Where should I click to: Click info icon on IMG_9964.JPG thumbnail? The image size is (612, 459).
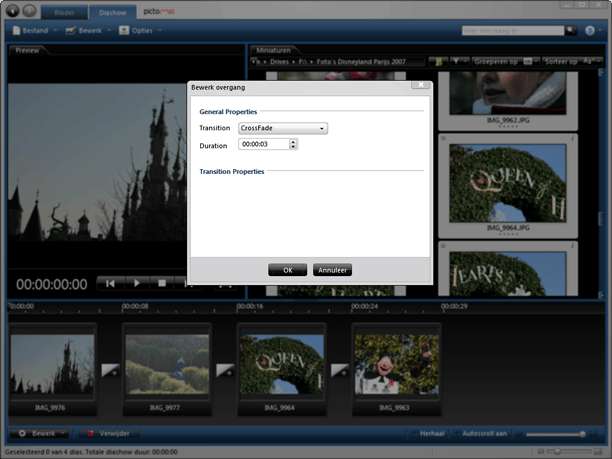point(572,138)
